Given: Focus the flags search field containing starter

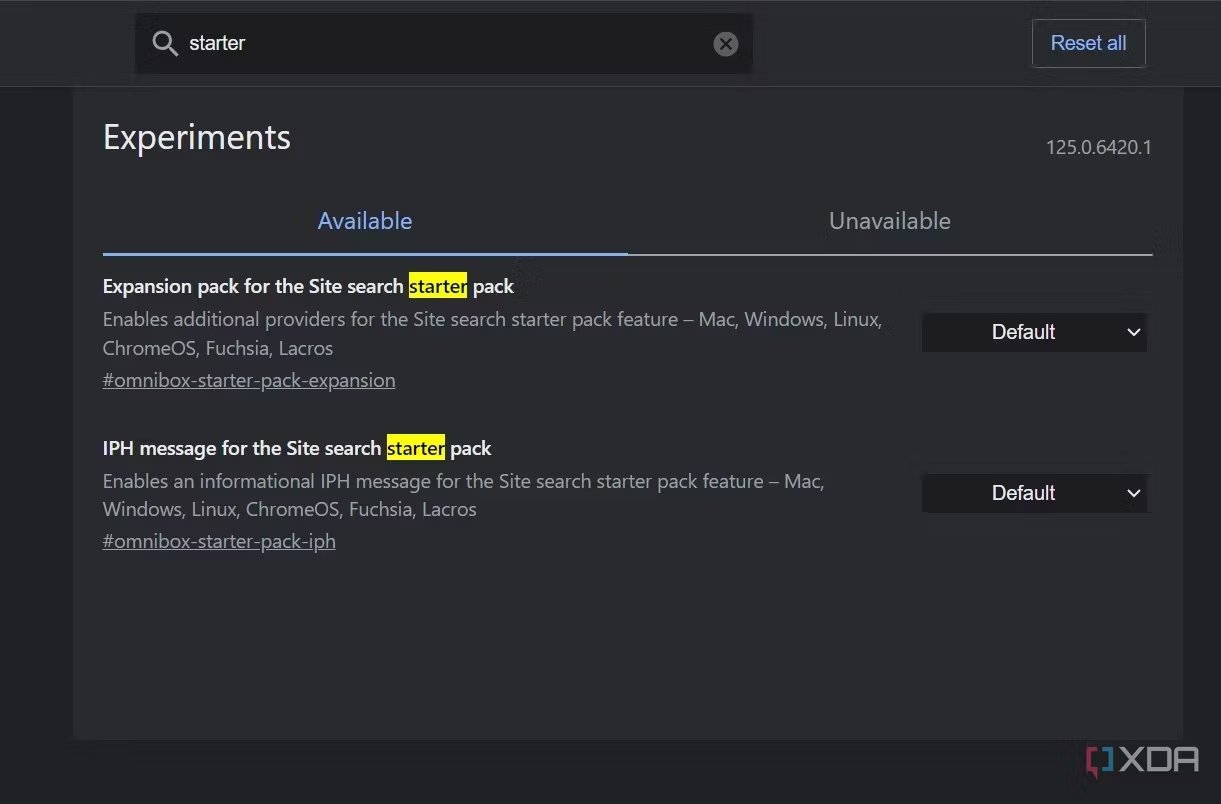Looking at the screenshot, I should [444, 43].
